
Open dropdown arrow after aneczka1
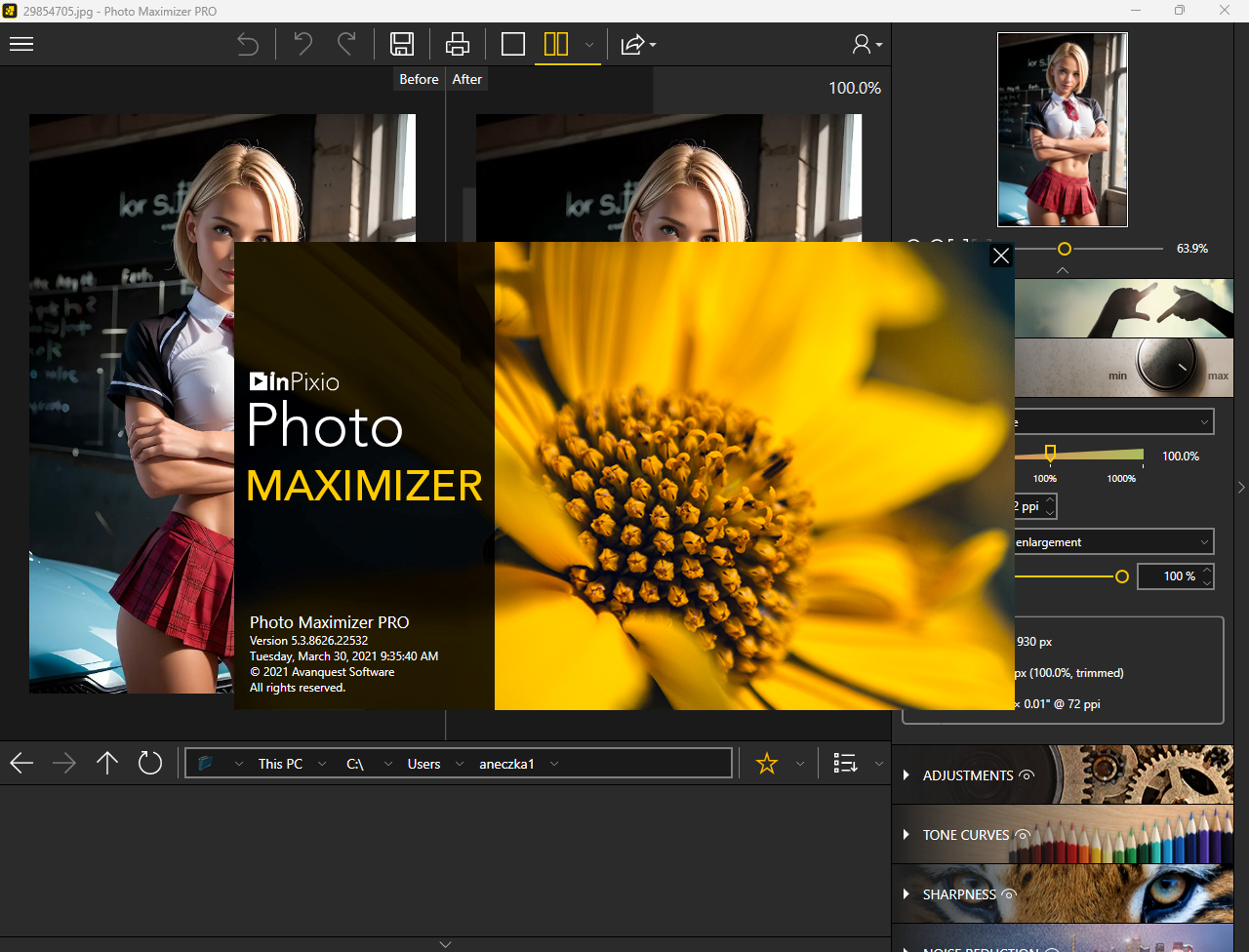click(554, 764)
